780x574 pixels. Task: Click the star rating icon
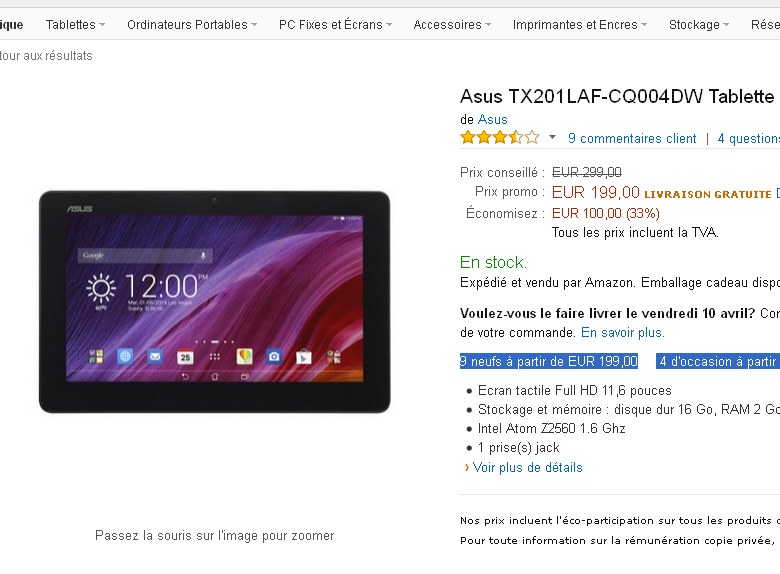tap(500, 137)
